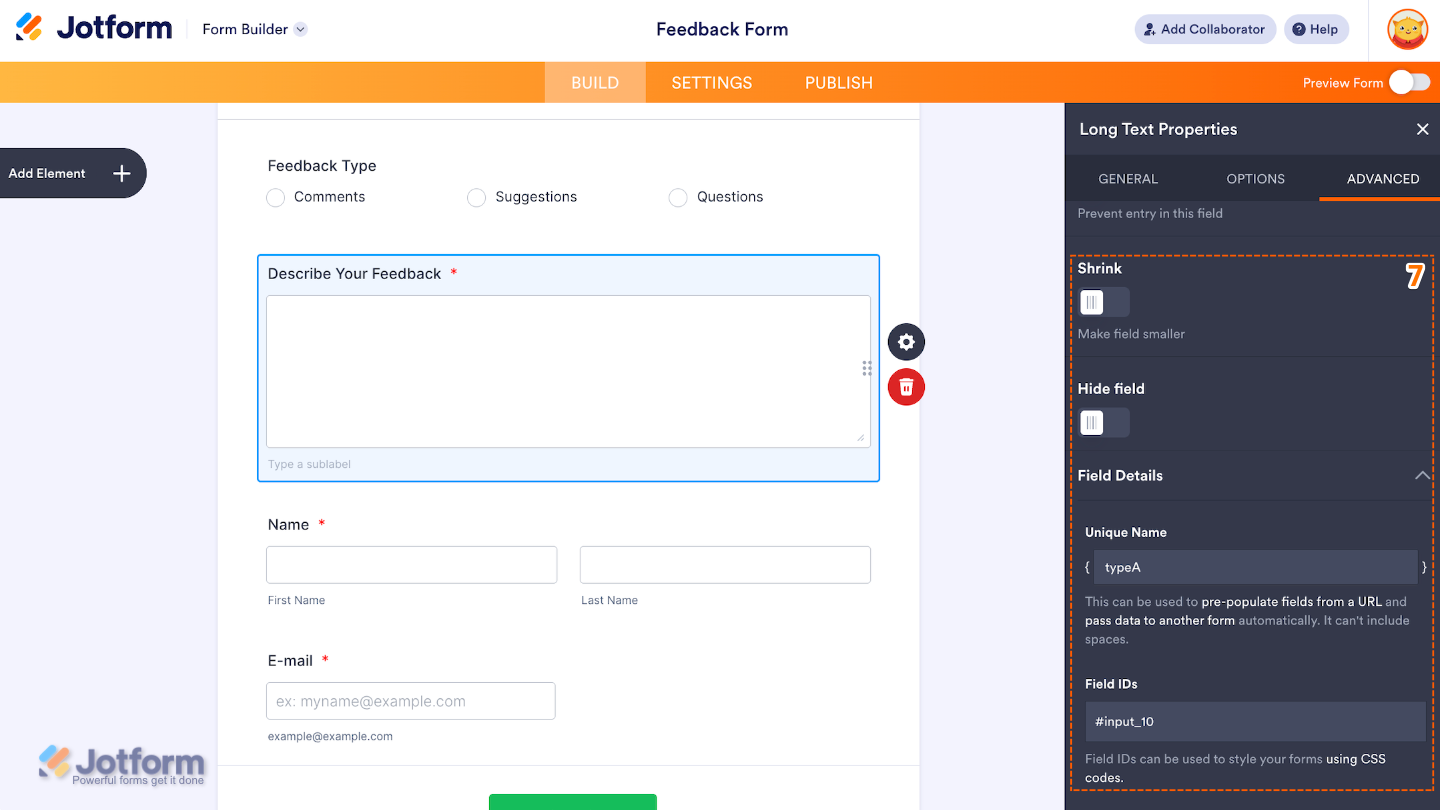Switch to the BUILD tab
This screenshot has width=1440, height=810.
(x=595, y=83)
